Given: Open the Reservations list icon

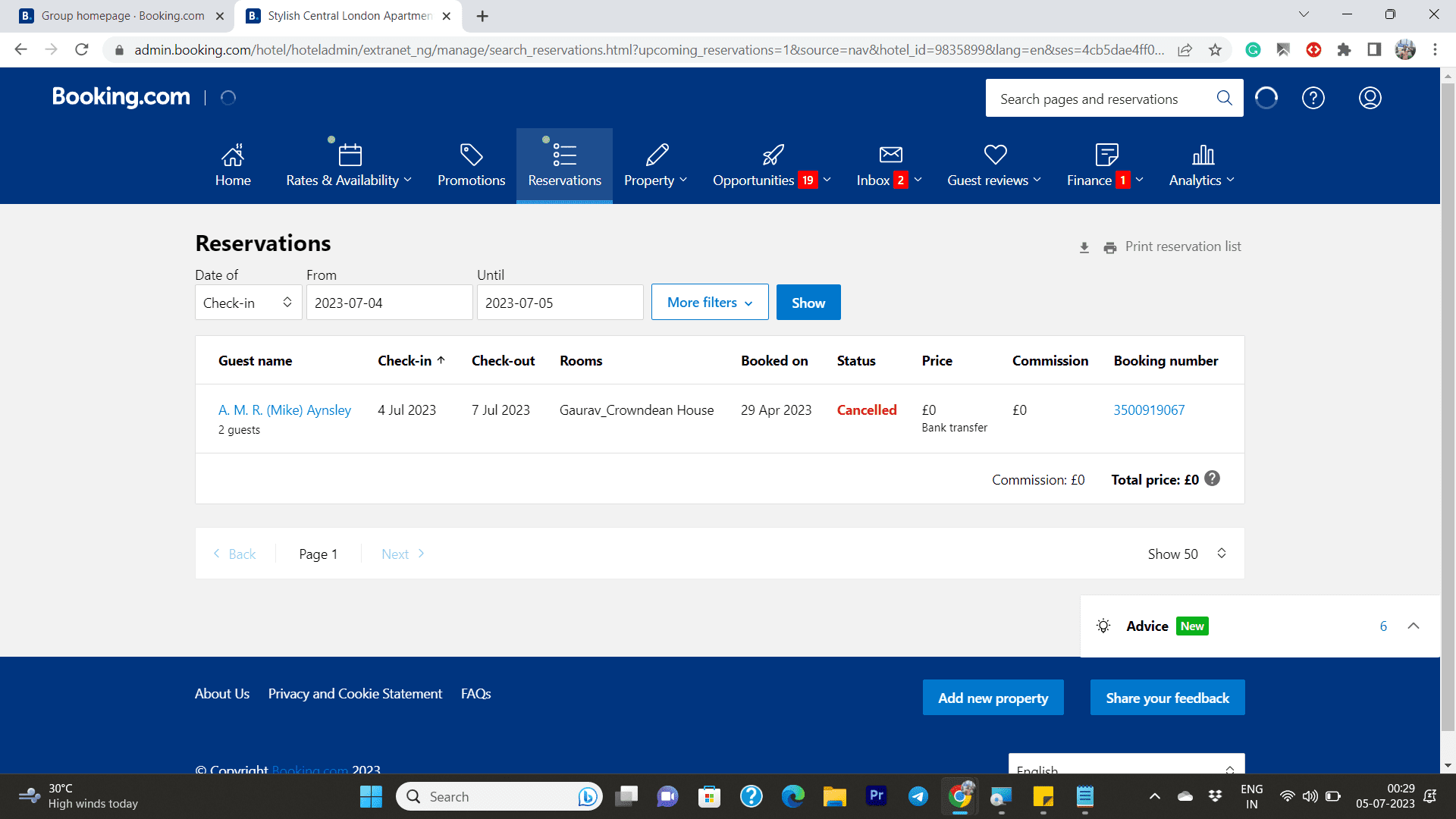Looking at the screenshot, I should click(x=564, y=154).
